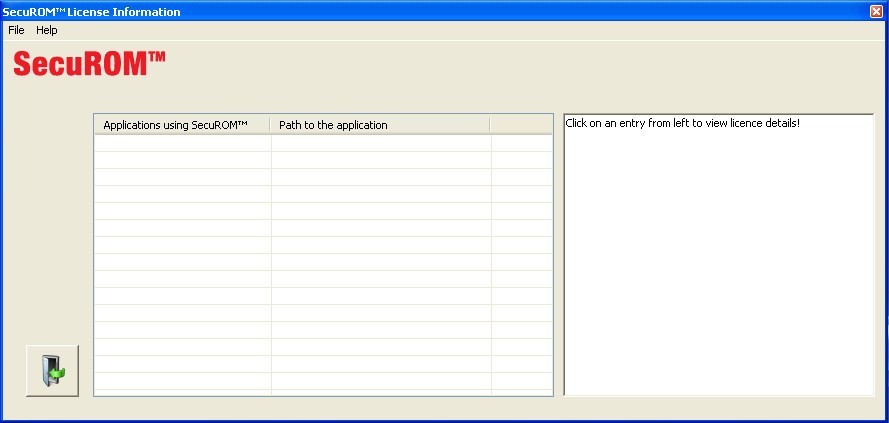Close the SecuROM License Information window
Screen dimensions: 889x423
tap(877, 11)
